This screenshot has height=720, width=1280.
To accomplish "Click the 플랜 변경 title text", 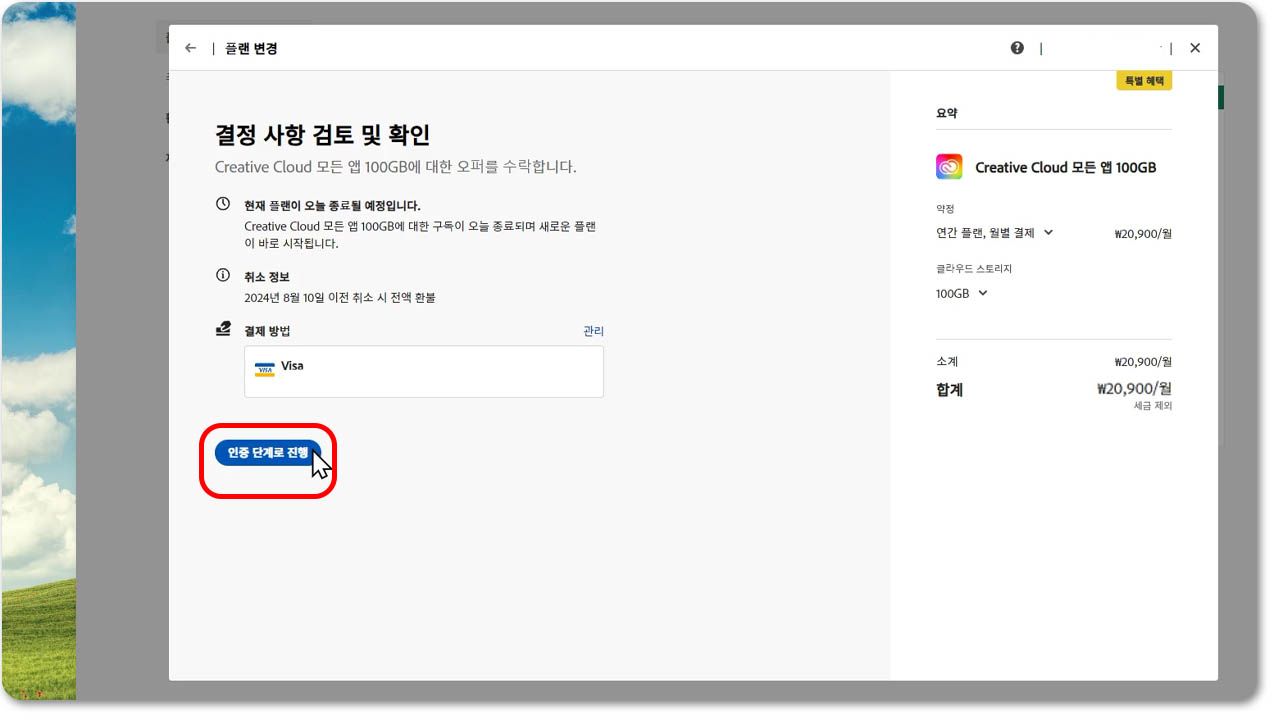I will click(x=252, y=48).
